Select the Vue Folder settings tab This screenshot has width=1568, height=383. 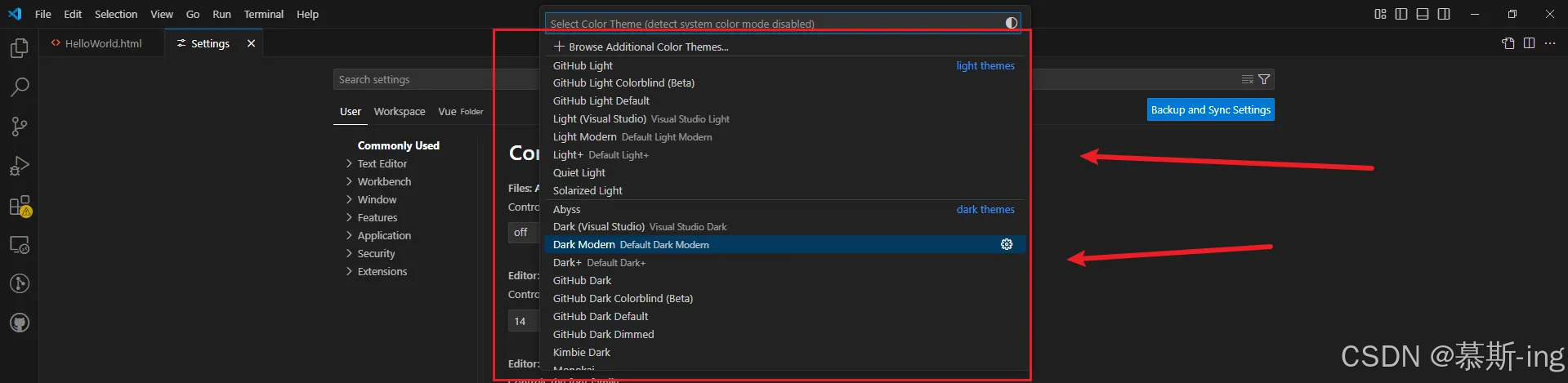[460, 112]
